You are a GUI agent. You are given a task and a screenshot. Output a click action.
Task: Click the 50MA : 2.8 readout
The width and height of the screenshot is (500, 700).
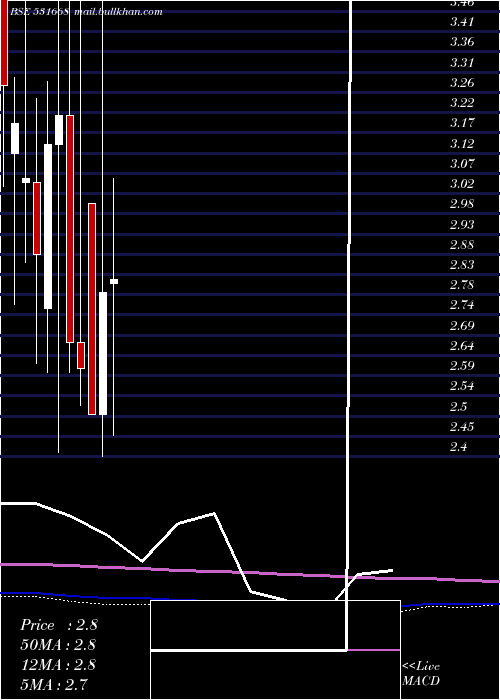[x=58, y=645]
